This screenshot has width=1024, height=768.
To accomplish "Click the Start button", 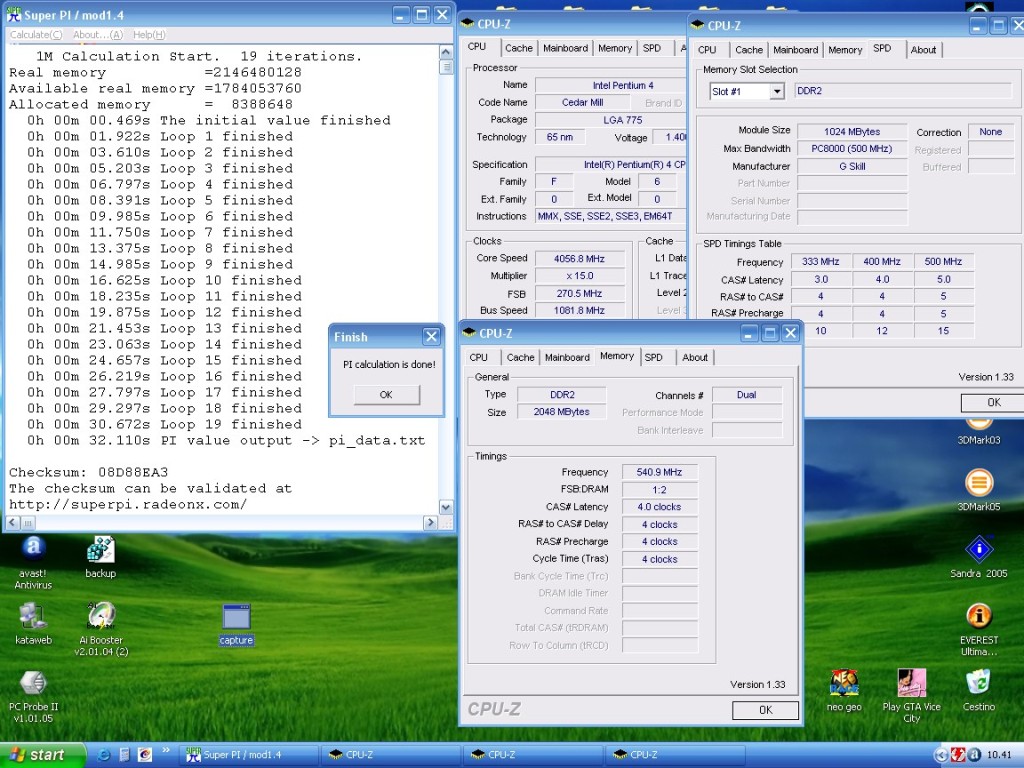I will point(43,755).
